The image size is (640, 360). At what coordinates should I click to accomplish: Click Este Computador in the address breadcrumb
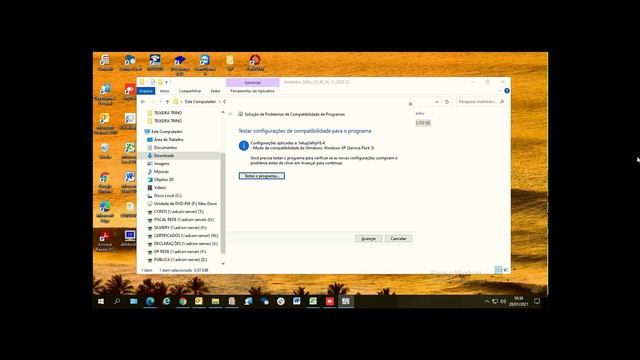pyautogui.click(x=200, y=102)
